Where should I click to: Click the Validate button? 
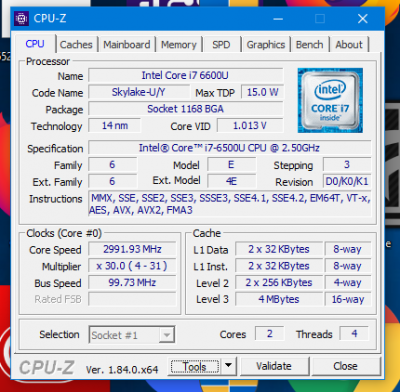coord(274,366)
